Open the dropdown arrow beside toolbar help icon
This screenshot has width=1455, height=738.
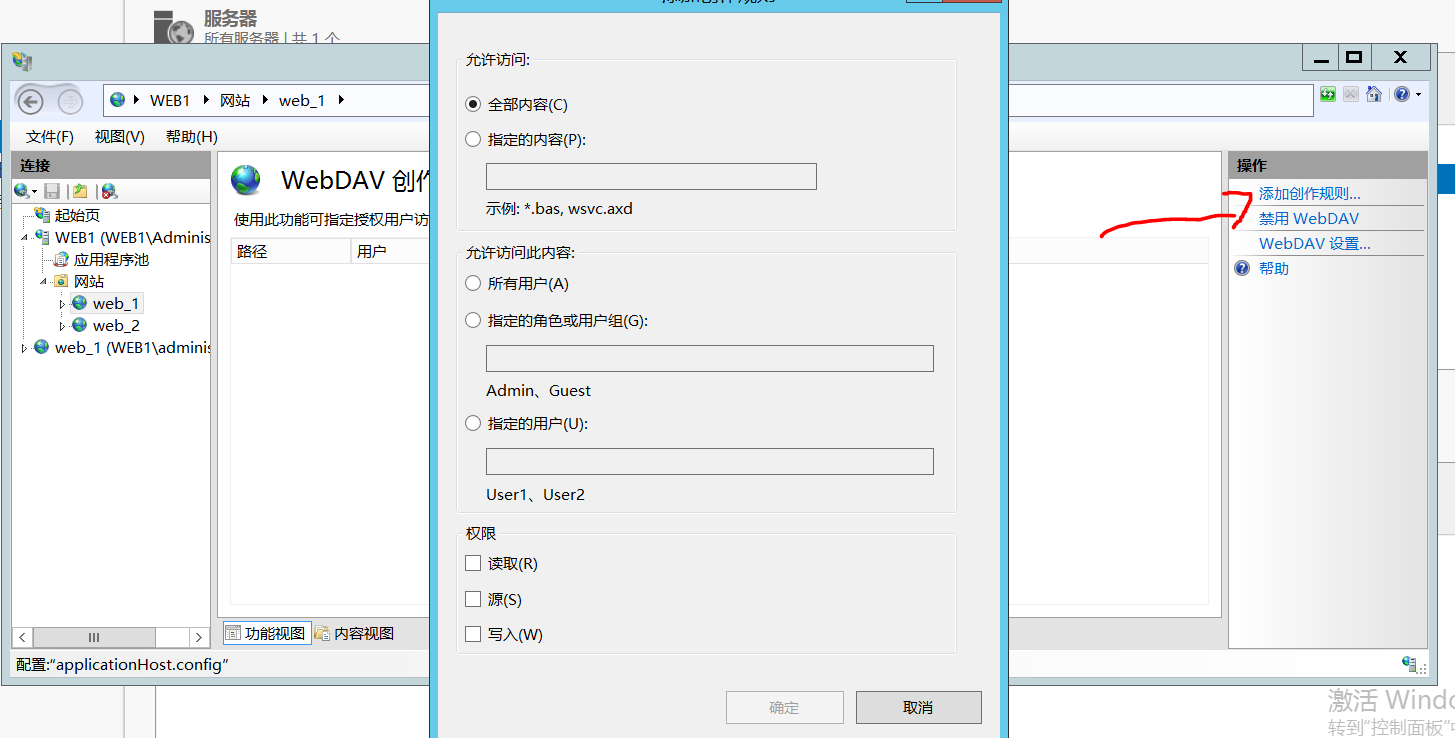1419,95
